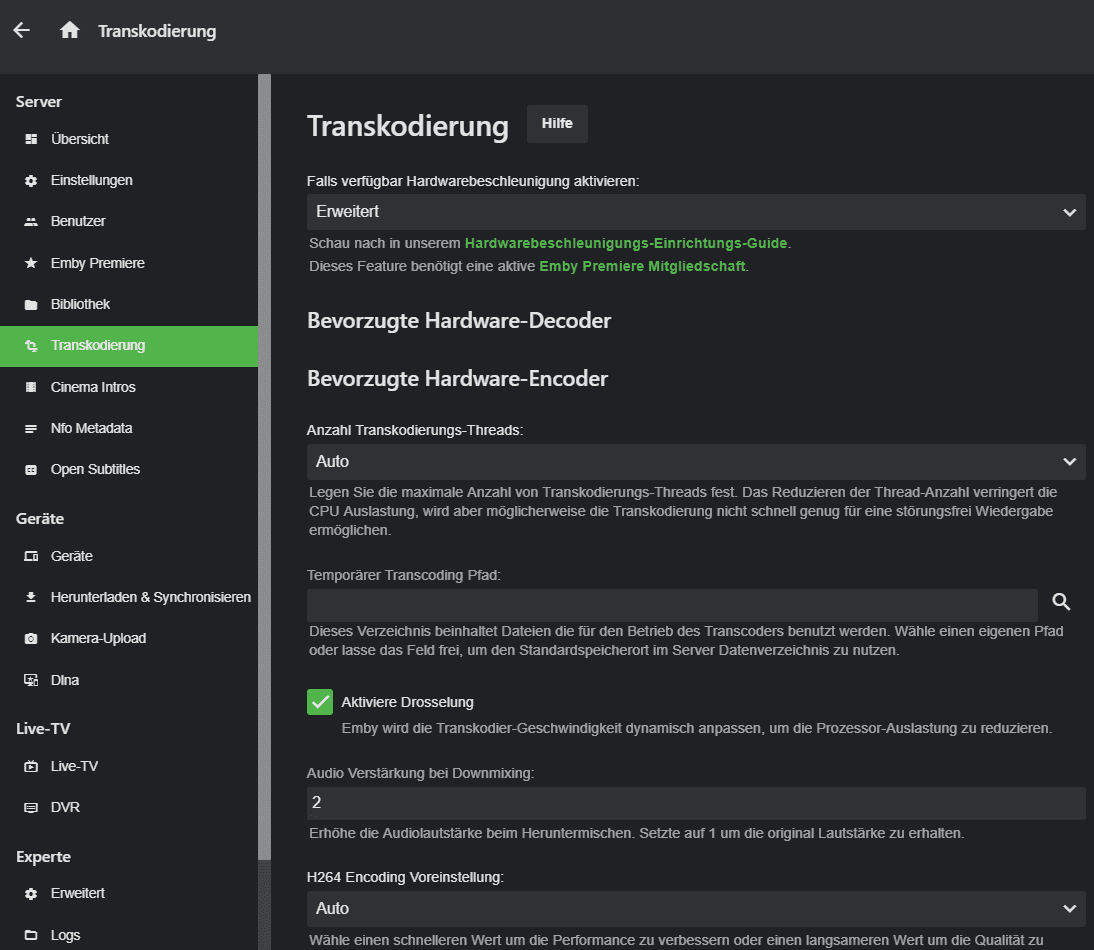Click the Hilfe button
This screenshot has width=1094, height=950.
(557, 124)
